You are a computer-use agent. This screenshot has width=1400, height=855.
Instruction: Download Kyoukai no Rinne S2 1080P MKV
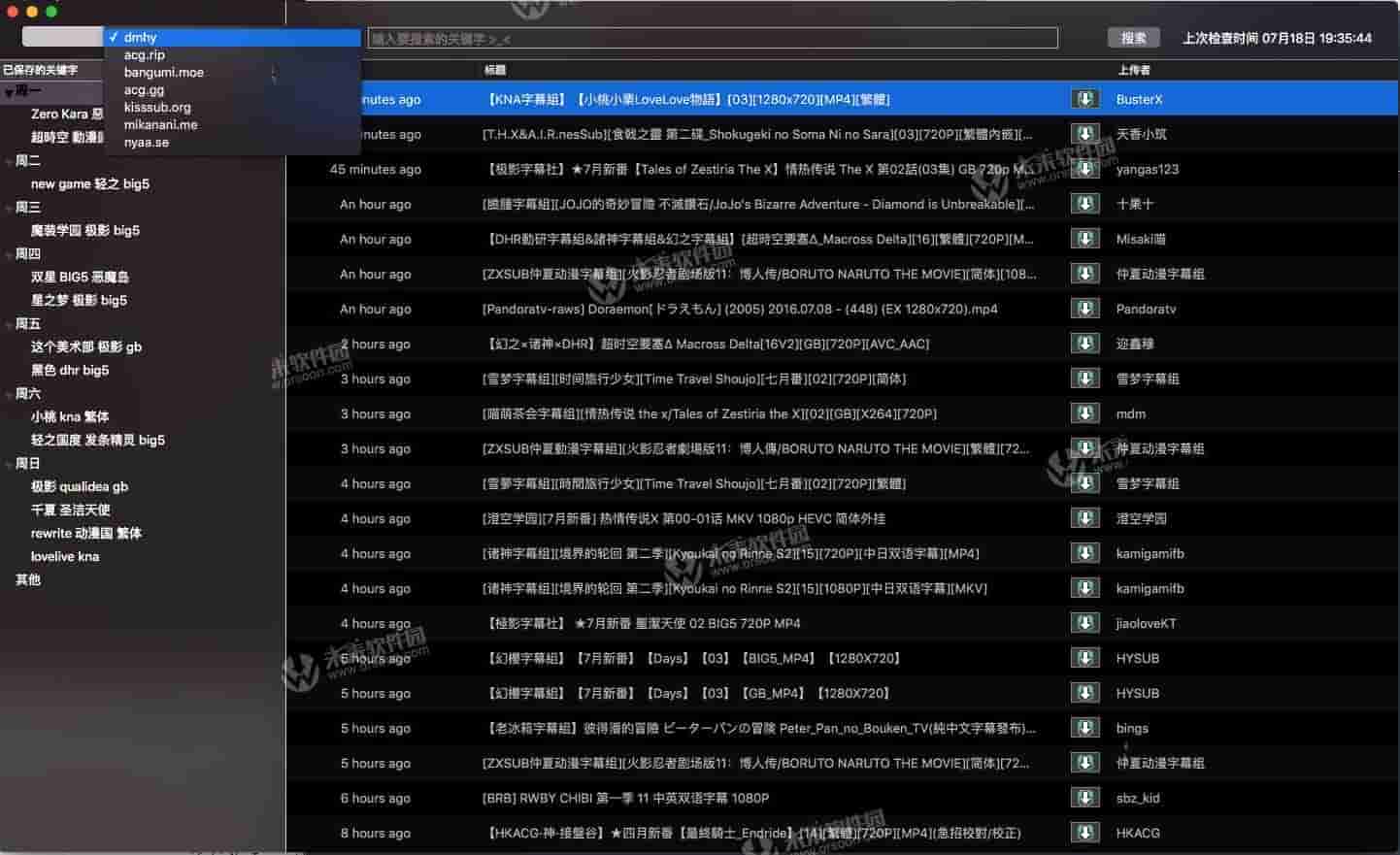click(x=1084, y=588)
